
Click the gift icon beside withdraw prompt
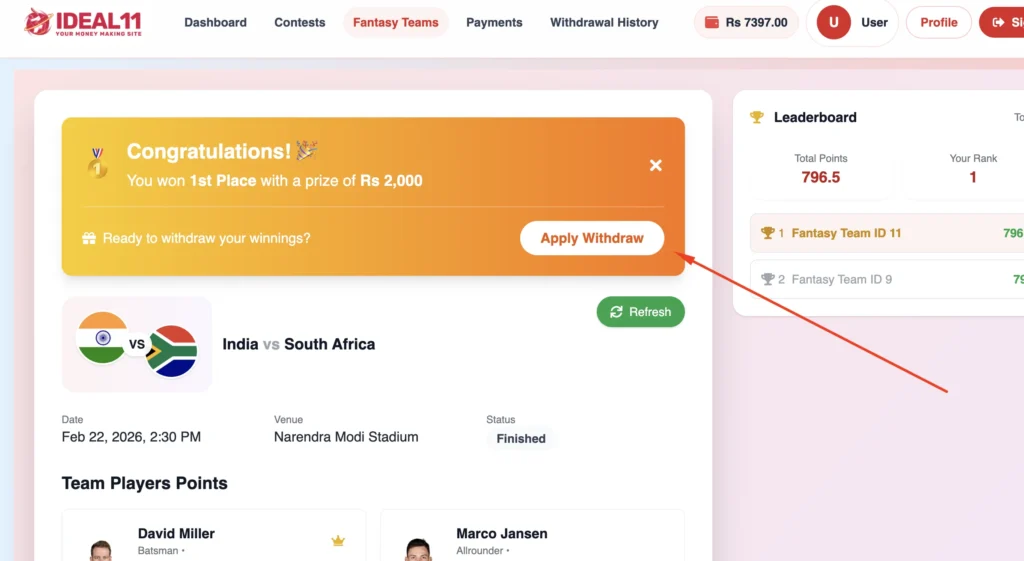[89, 238]
